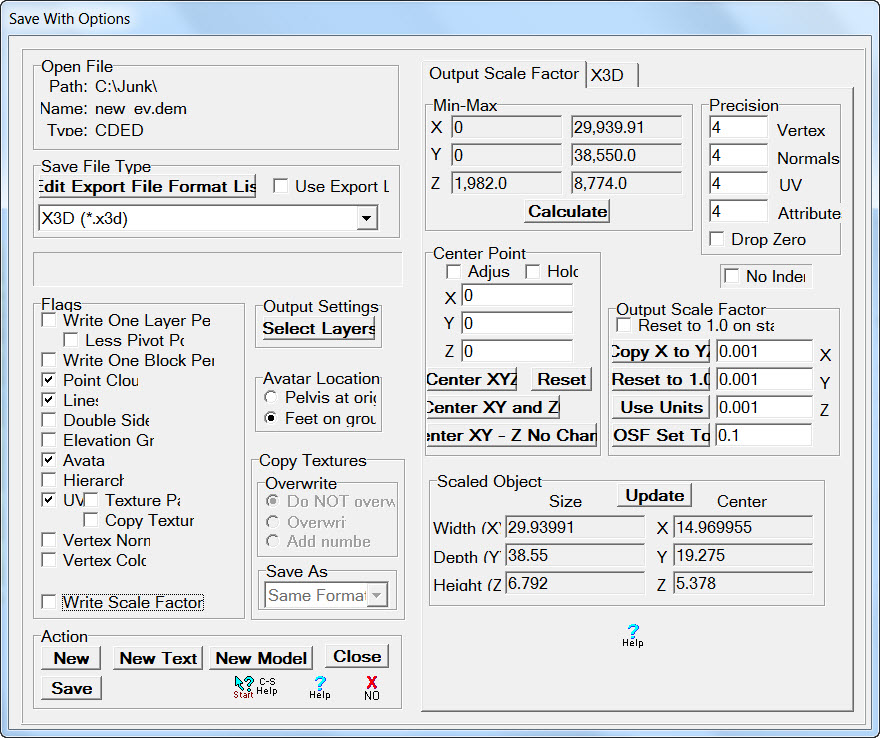Click Use Units button
The height and width of the screenshot is (738, 880).
click(661, 407)
